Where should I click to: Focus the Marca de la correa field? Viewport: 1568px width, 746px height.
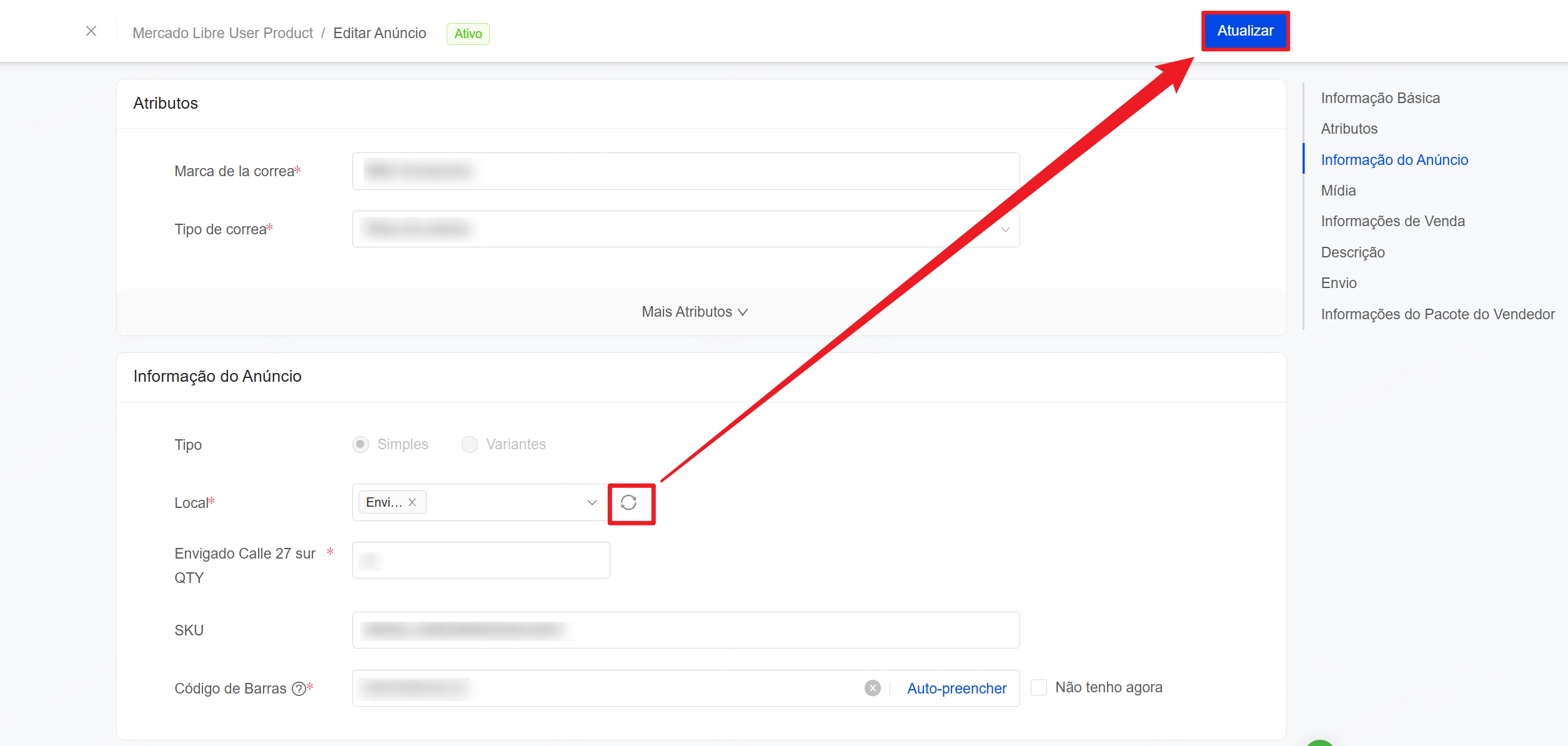(x=685, y=171)
